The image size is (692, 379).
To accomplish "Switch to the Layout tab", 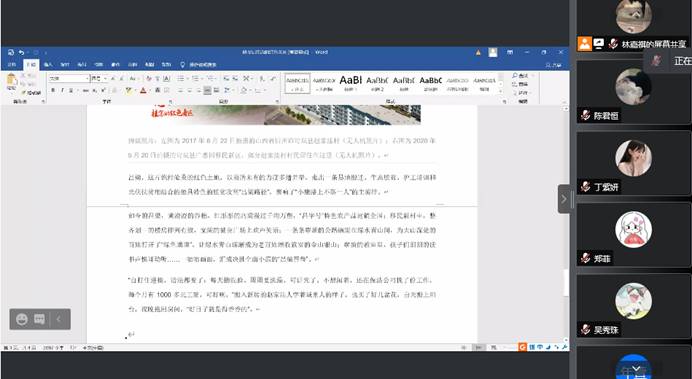I will click(82, 64).
